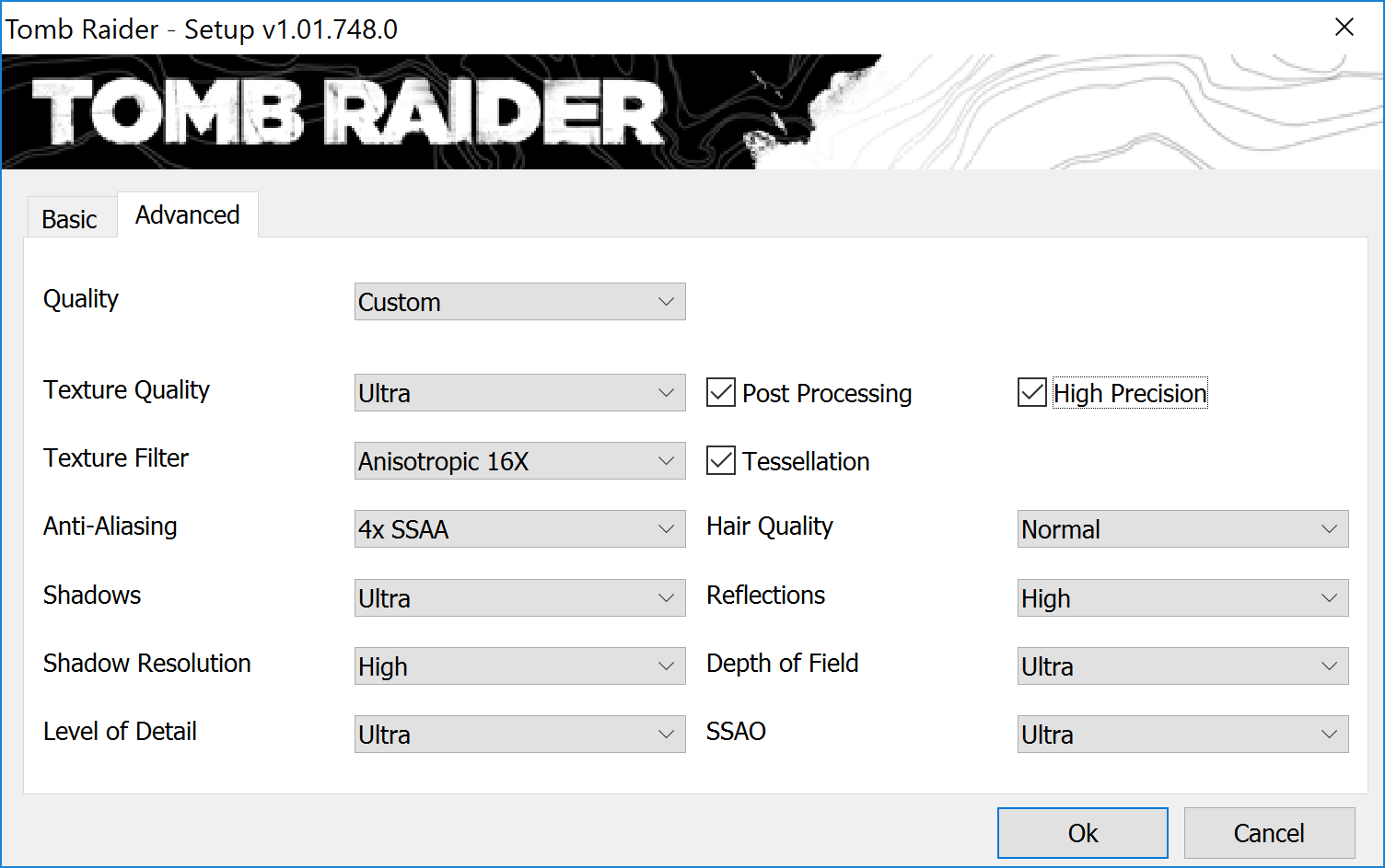Expand the Texture Filter dropdown

(x=519, y=461)
